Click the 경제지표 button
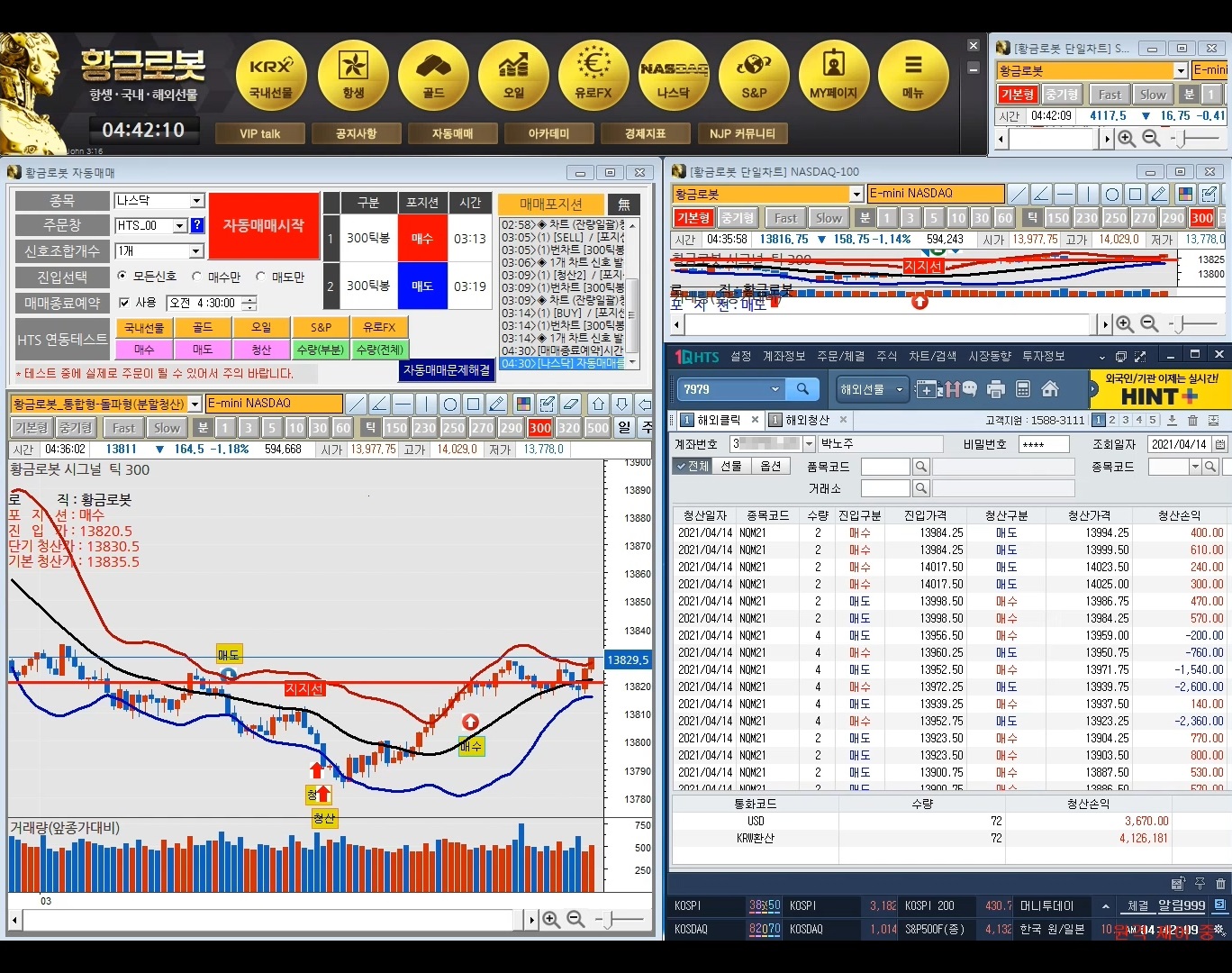Image resolution: width=1232 pixels, height=973 pixels. (x=645, y=133)
